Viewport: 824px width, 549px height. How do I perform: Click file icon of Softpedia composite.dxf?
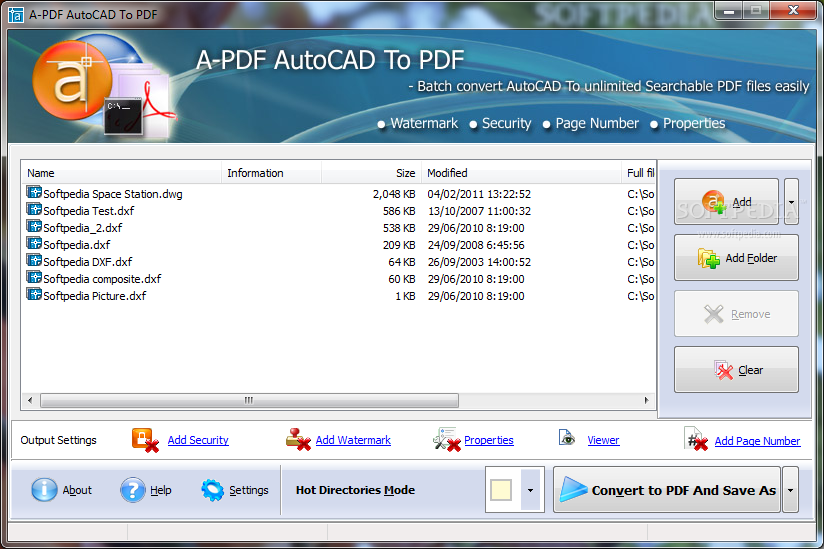(x=34, y=277)
